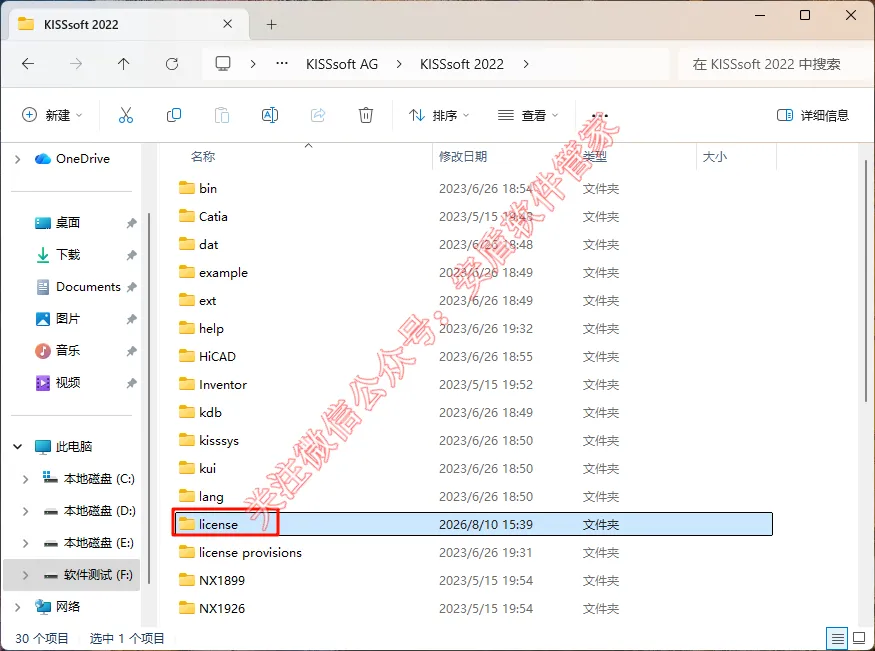This screenshot has height=651, width=875.
Task: Collapse the 此电脑 tree node
Action: 17,446
